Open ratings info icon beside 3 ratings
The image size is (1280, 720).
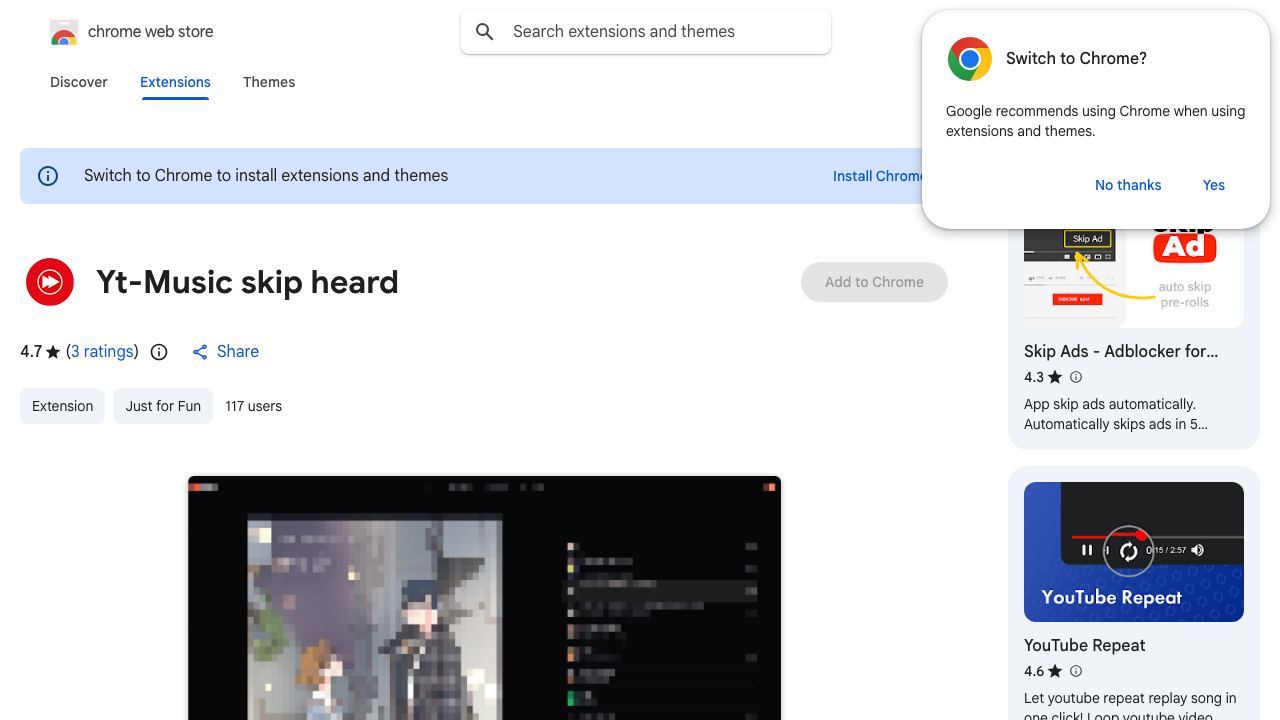click(159, 352)
